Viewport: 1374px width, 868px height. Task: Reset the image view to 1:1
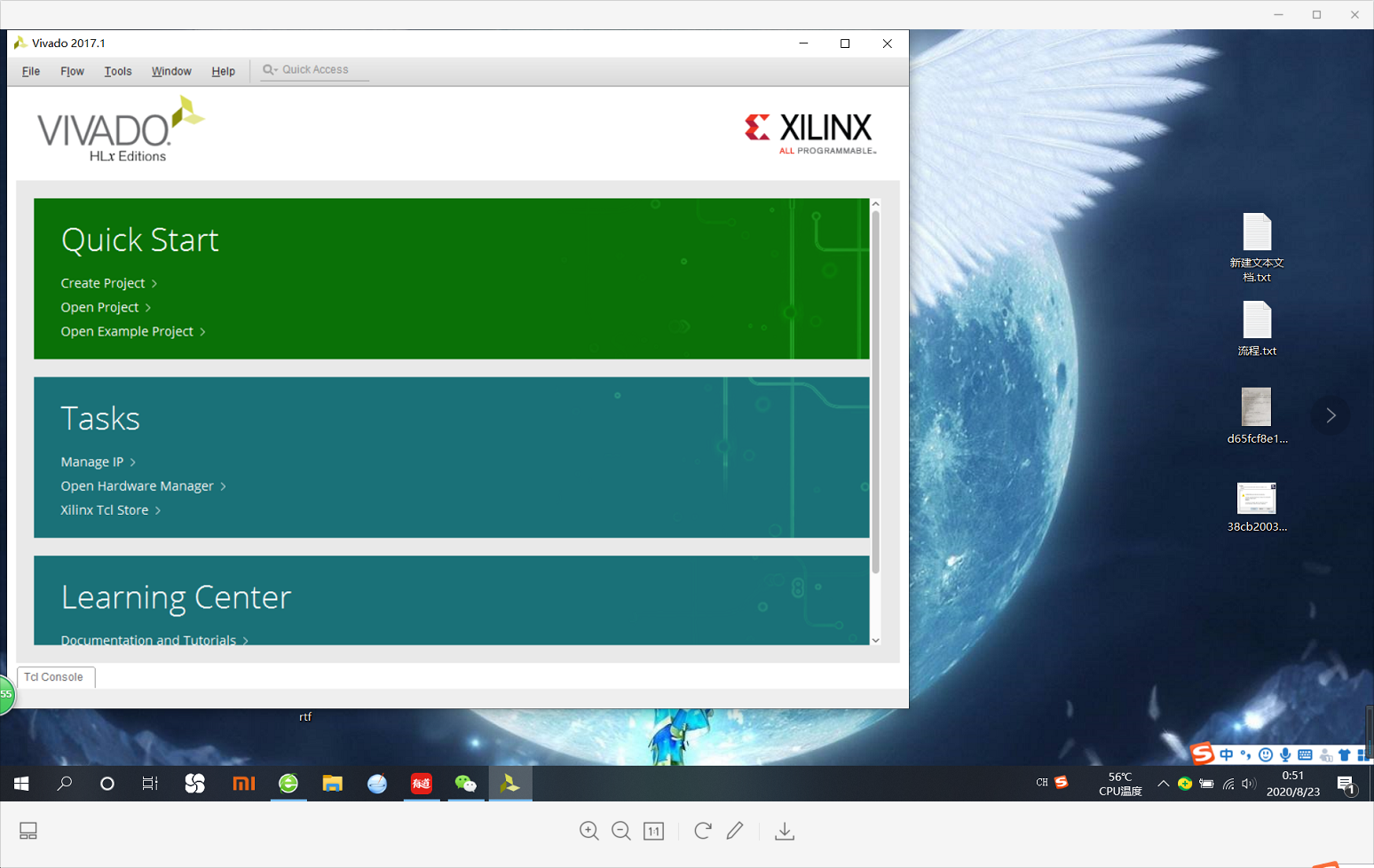pos(653,831)
